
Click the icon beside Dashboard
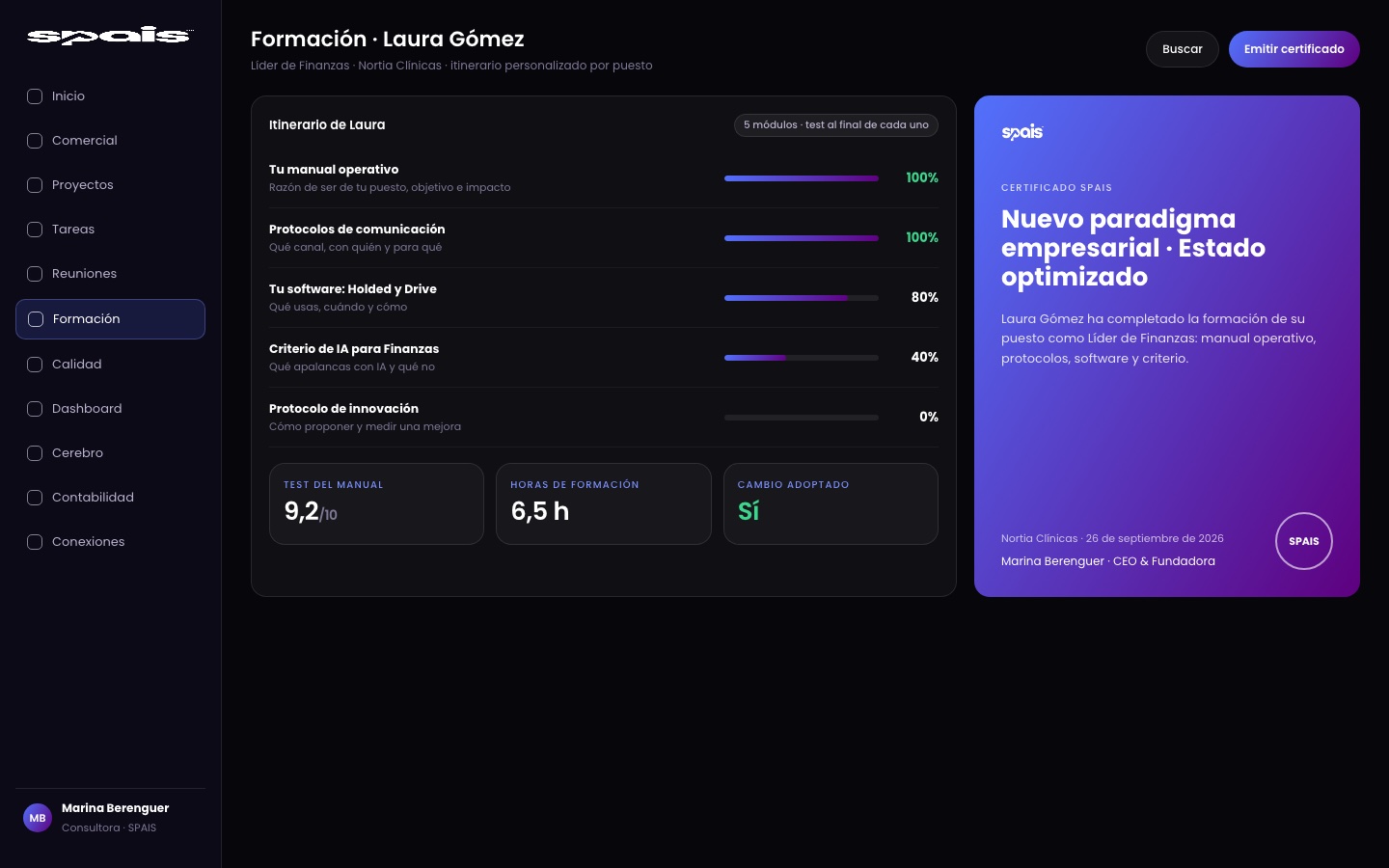pos(35,409)
